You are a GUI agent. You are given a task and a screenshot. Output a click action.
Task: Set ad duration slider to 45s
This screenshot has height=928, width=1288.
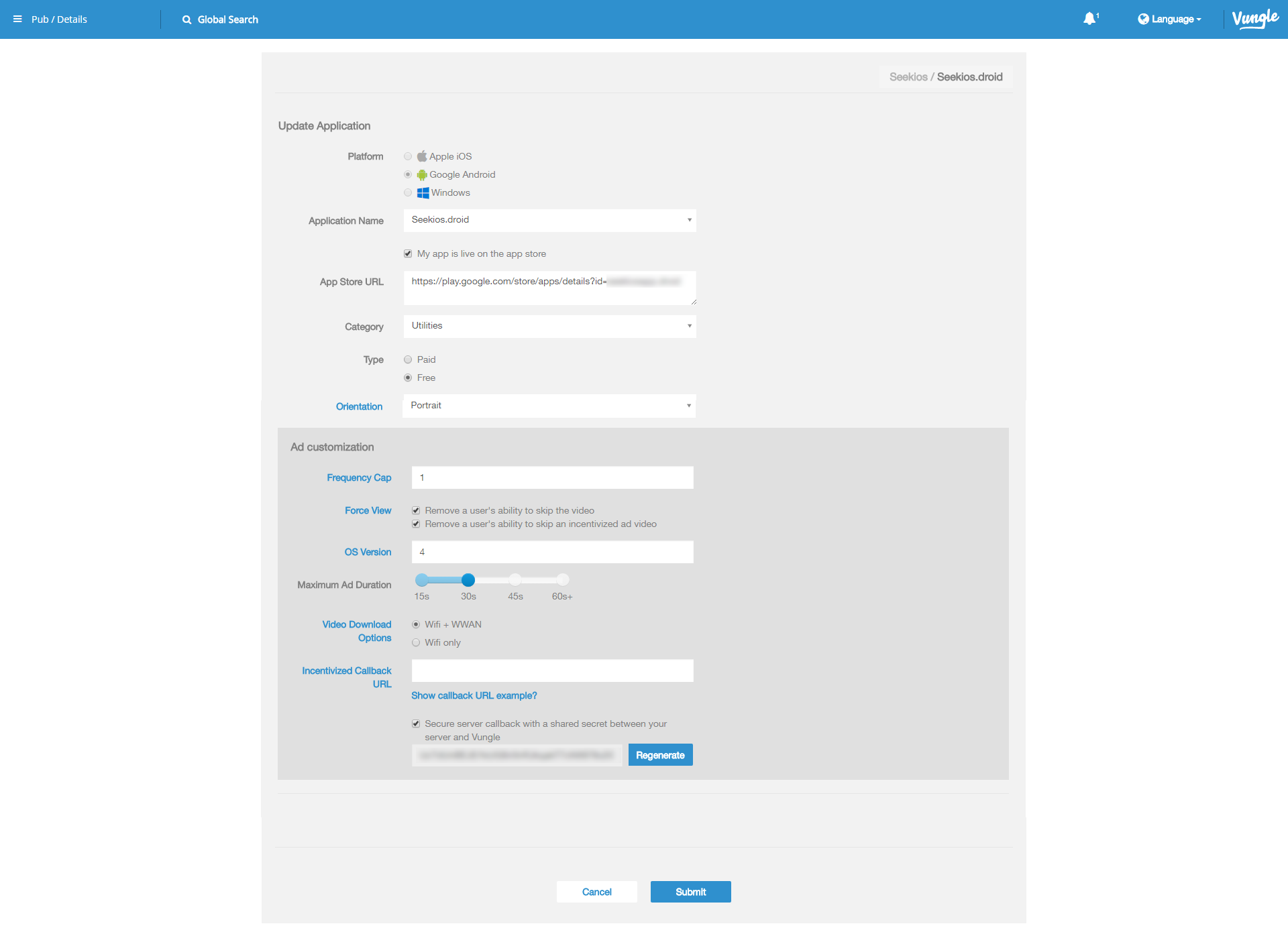pos(515,580)
